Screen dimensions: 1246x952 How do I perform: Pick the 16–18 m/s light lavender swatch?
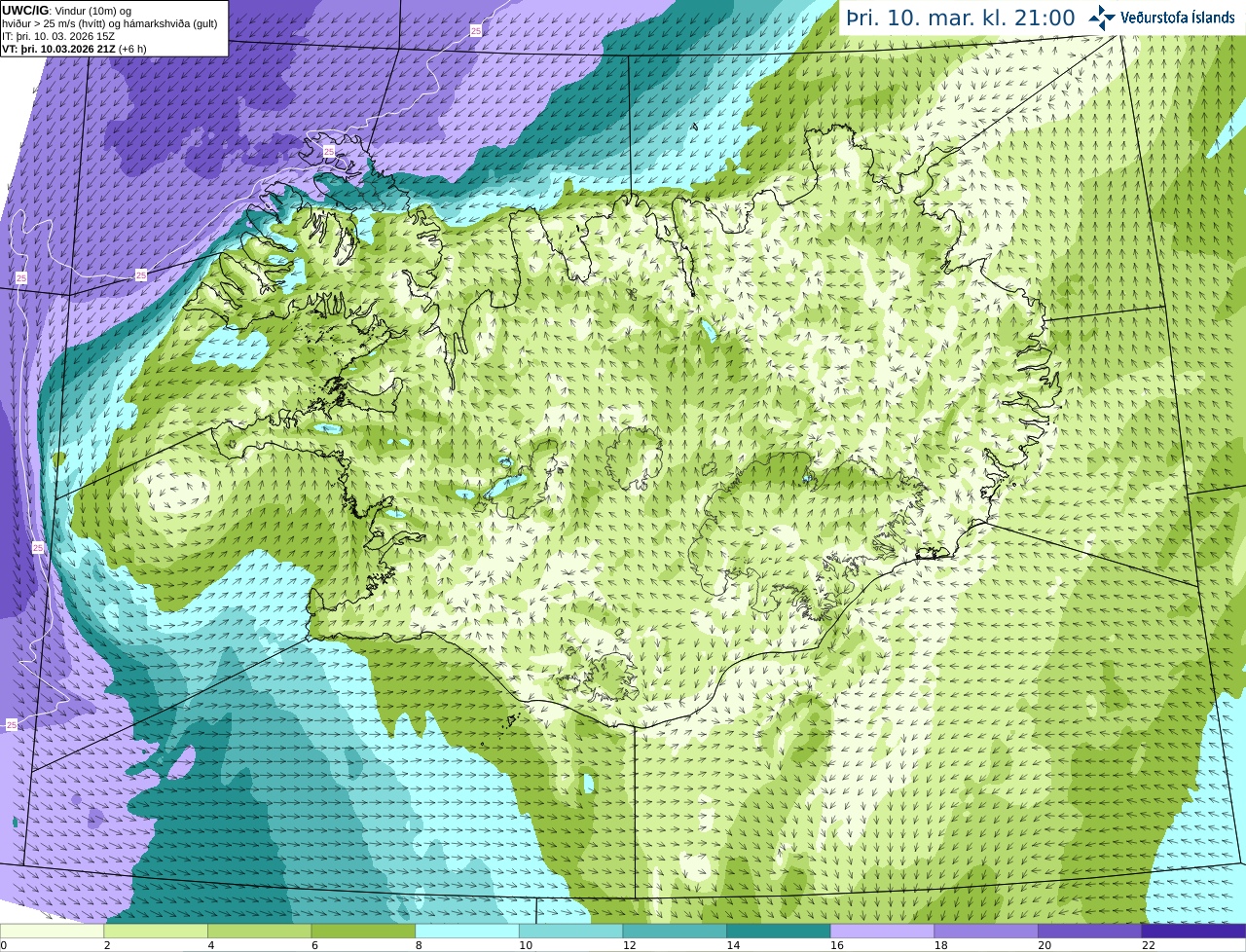point(882,931)
